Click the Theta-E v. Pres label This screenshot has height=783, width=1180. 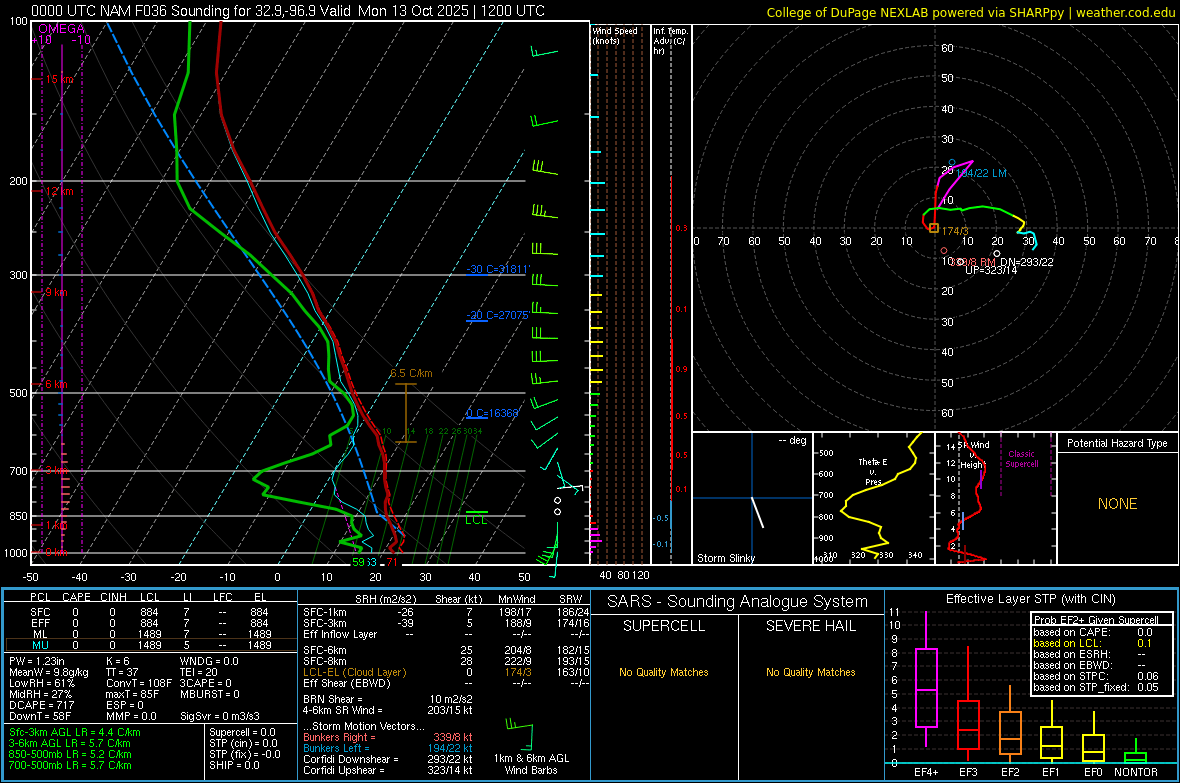click(873, 471)
